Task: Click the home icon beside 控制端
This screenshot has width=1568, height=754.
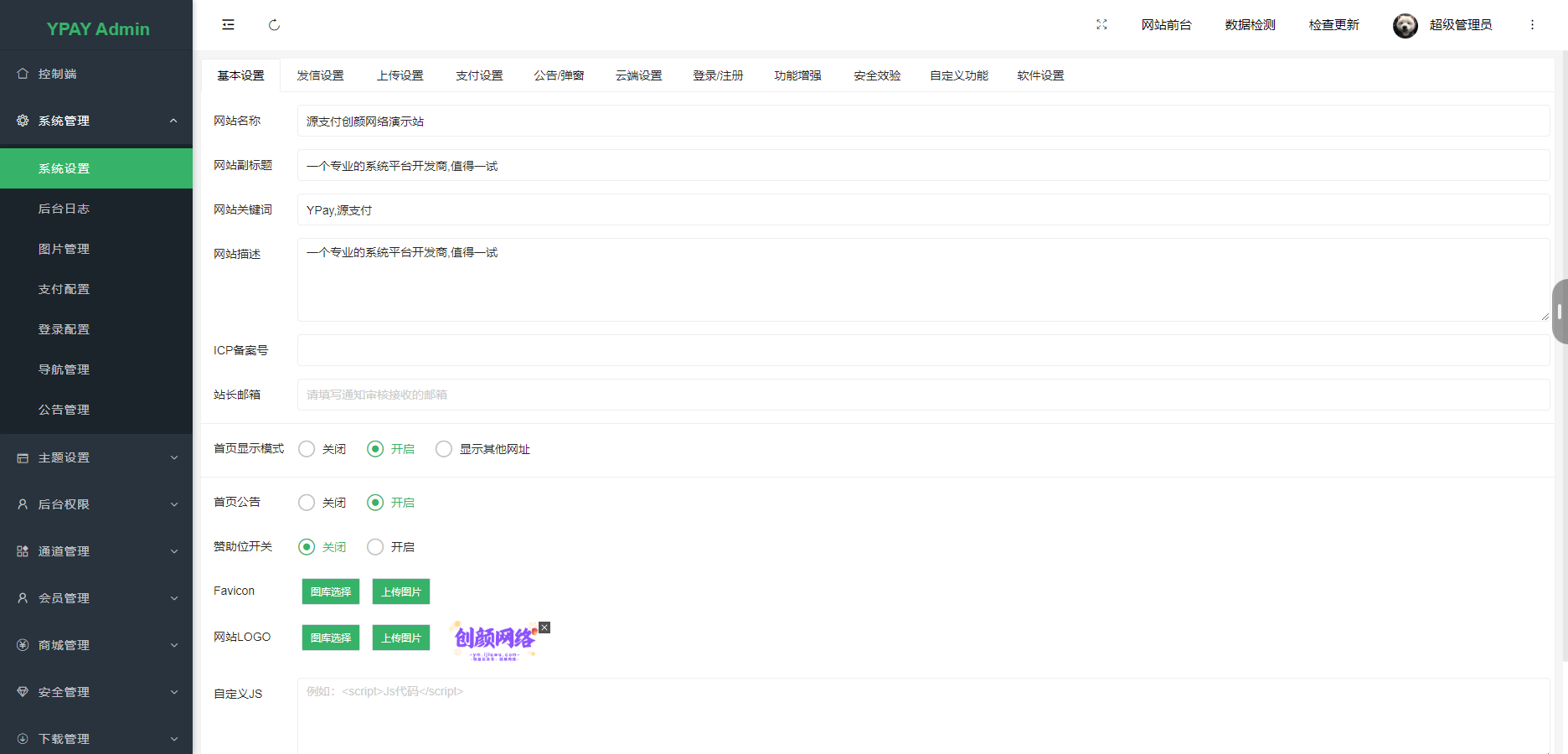Action: [23, 74]
